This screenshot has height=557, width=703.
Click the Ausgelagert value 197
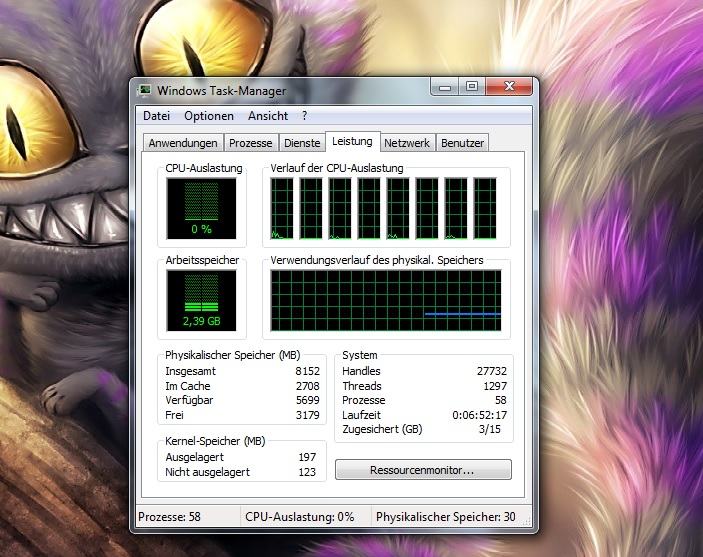307,457
